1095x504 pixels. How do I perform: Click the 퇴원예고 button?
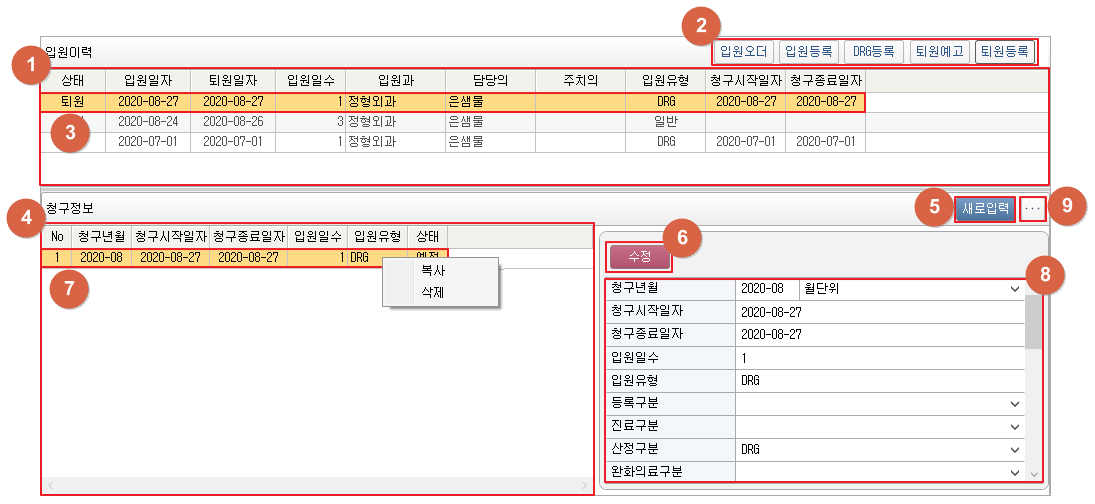pyautogui.click(x=939, y=51)
